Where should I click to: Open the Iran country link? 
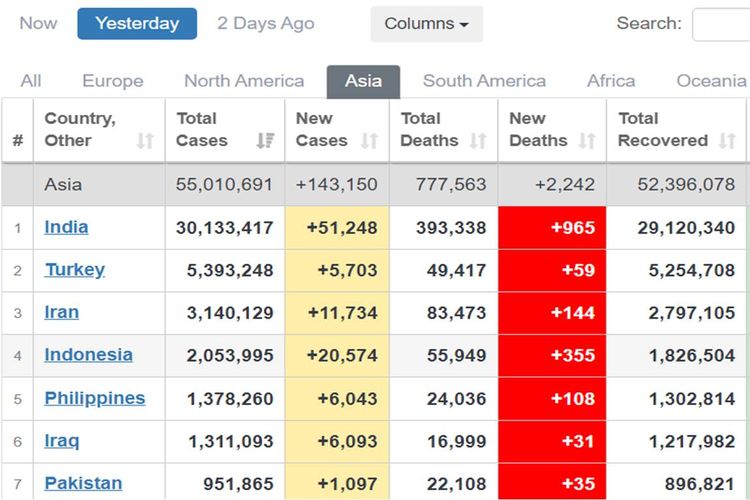coord(61,312)
